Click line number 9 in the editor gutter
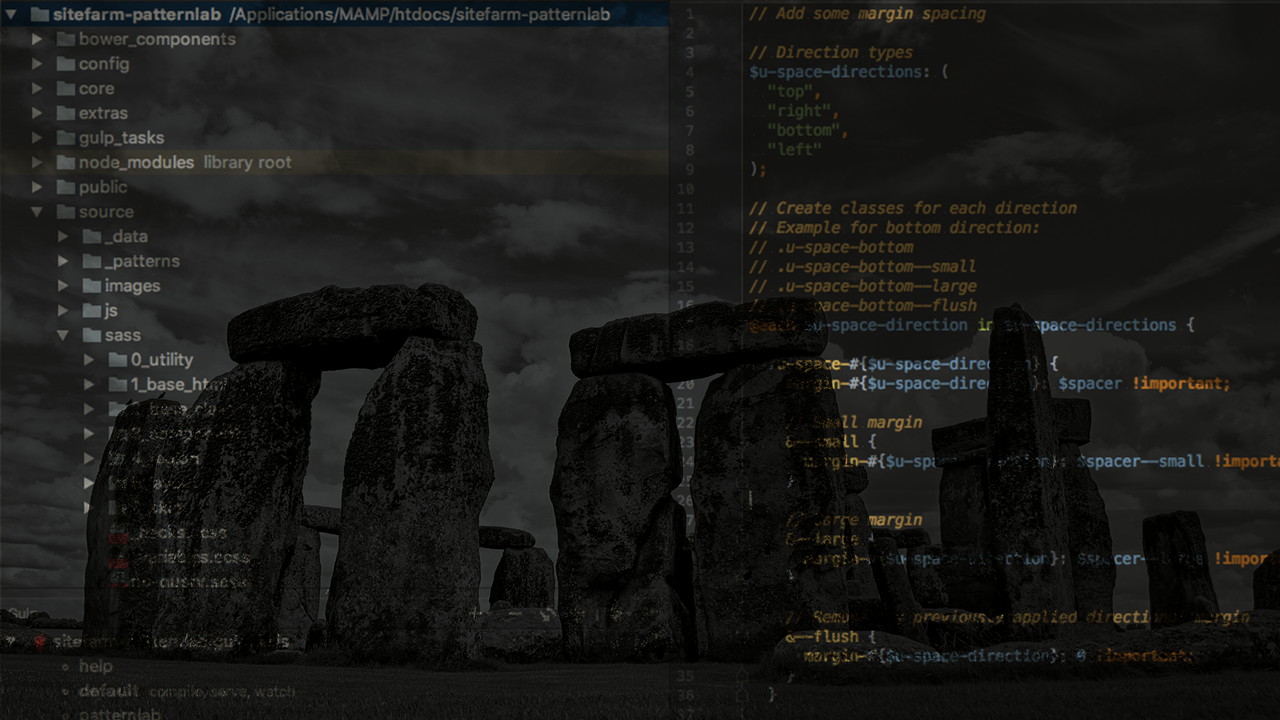Viewport: 1280px width, 720px height. click(689, 169)
